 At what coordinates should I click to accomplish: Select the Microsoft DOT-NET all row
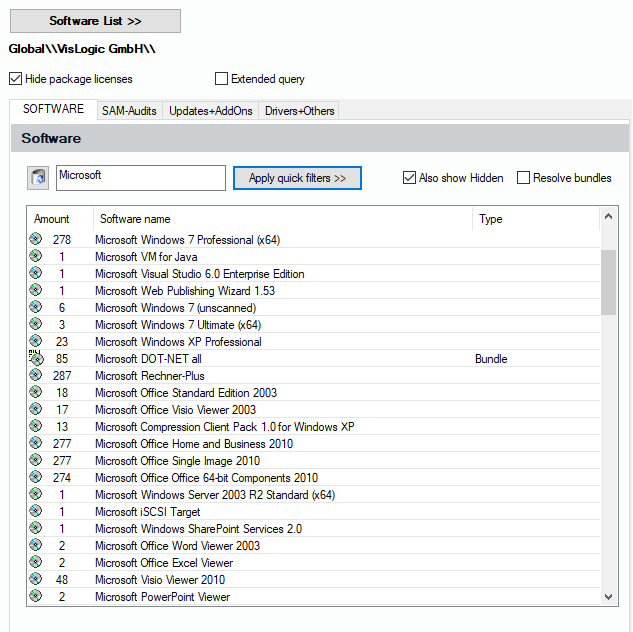[x=314, y=358]
